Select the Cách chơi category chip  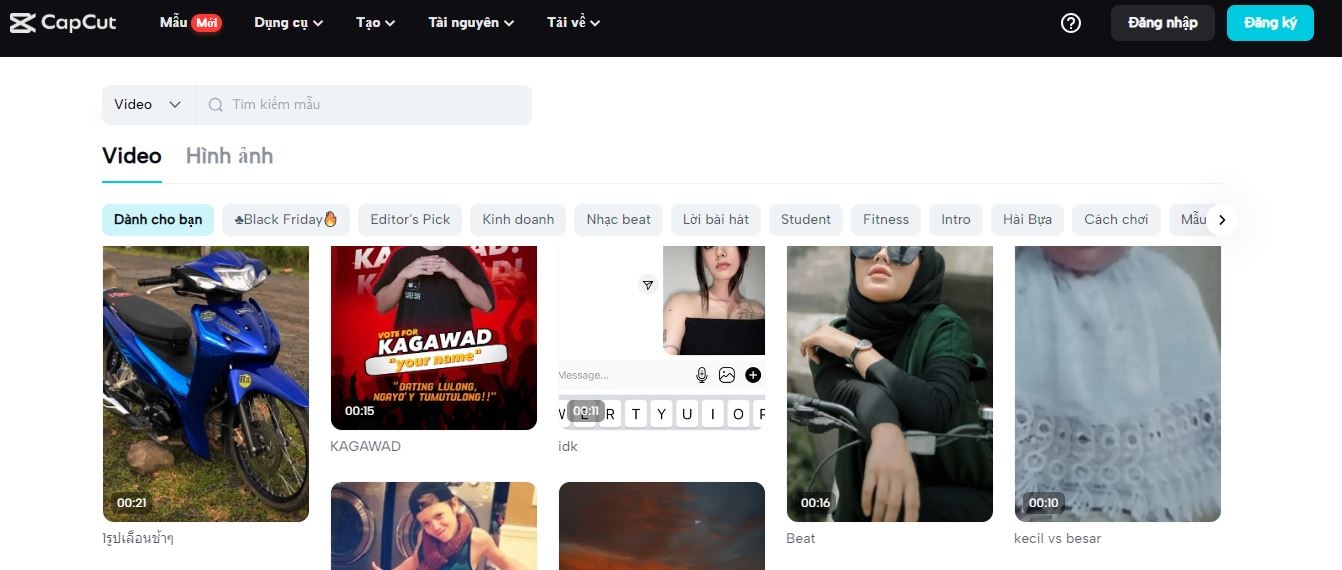1116,220
